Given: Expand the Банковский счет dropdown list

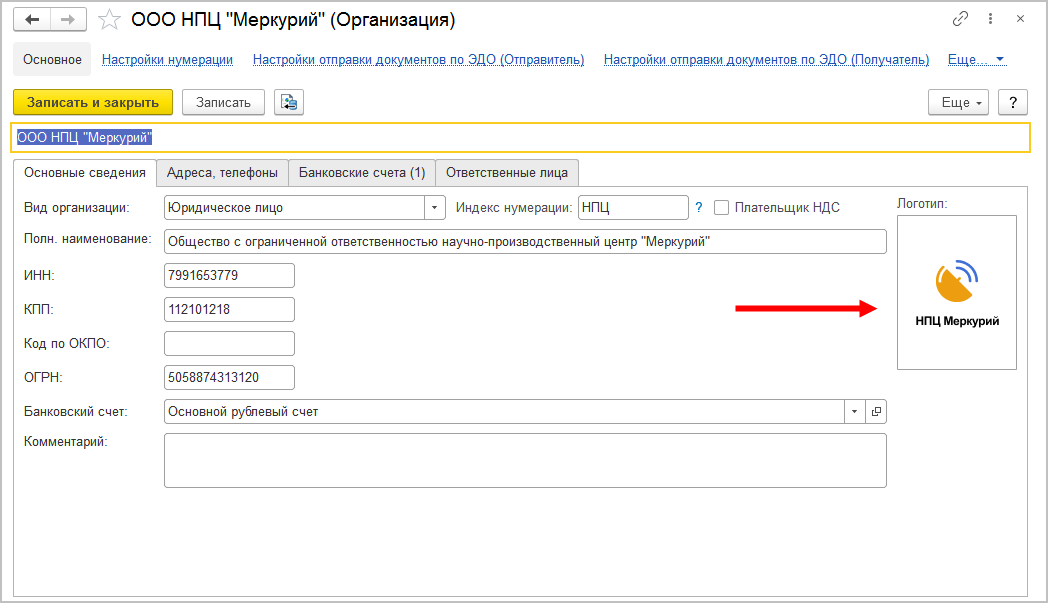Looking at the screenshot, I should [855, 411].
